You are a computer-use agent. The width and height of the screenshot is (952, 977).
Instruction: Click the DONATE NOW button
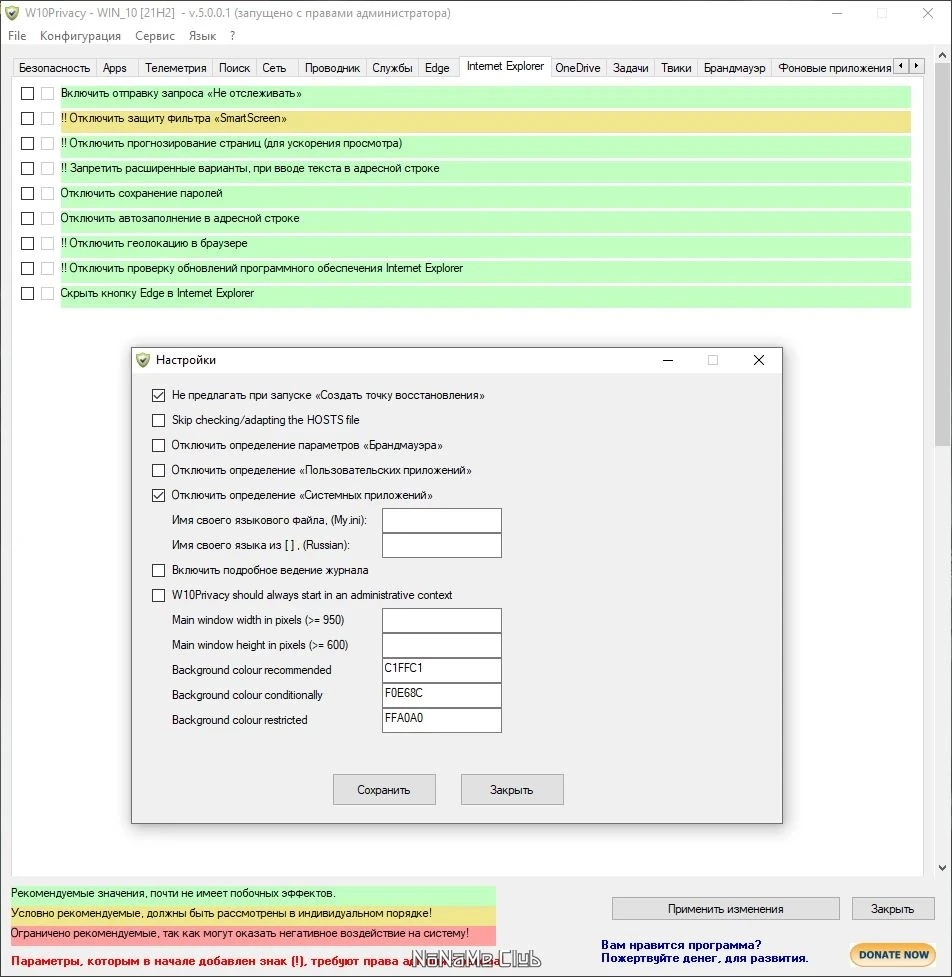click(x=893, y=954)
